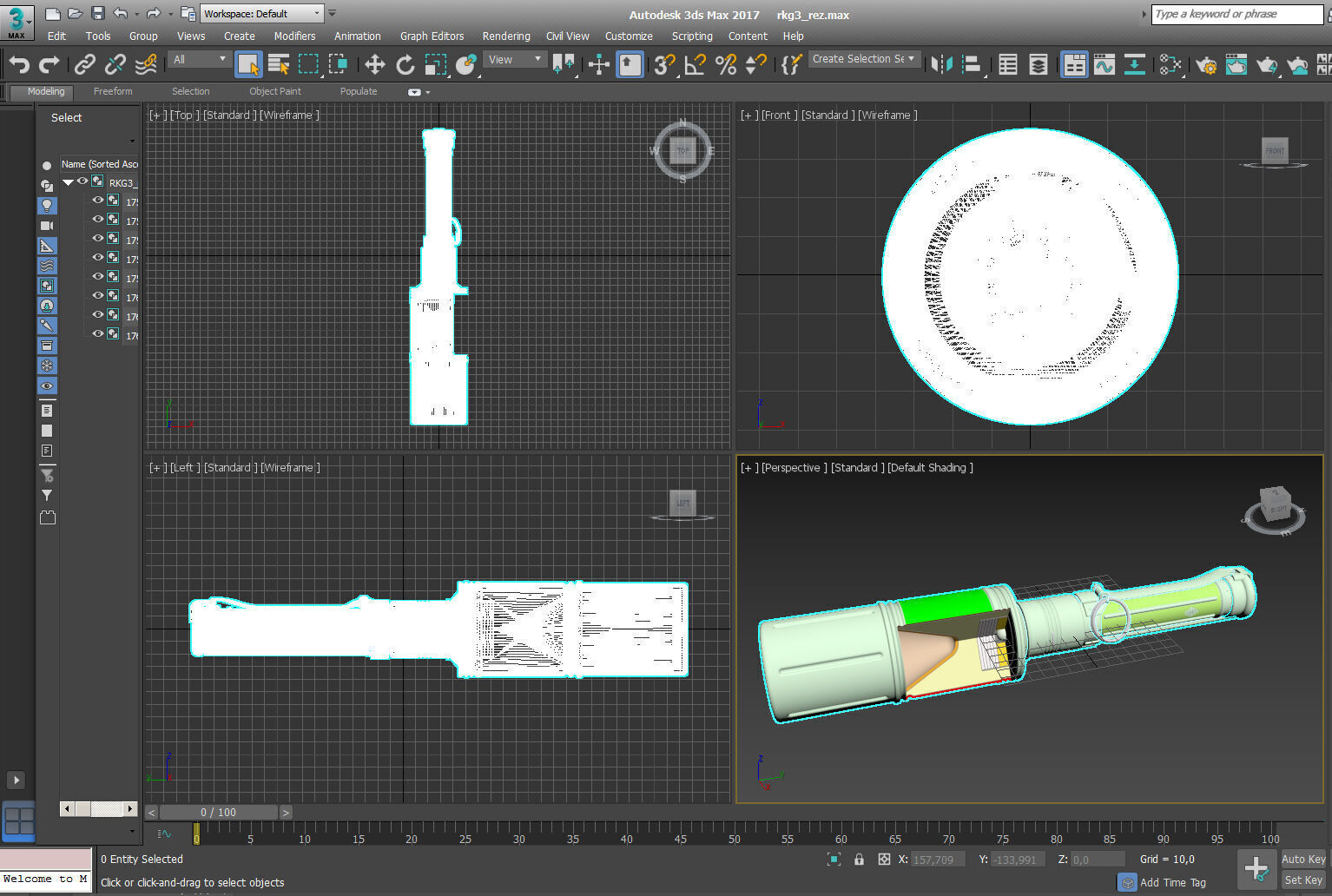Hide the RKG3_ group with its eye icon
This screenshot has width=1332, height=896.
click(82, 181)
